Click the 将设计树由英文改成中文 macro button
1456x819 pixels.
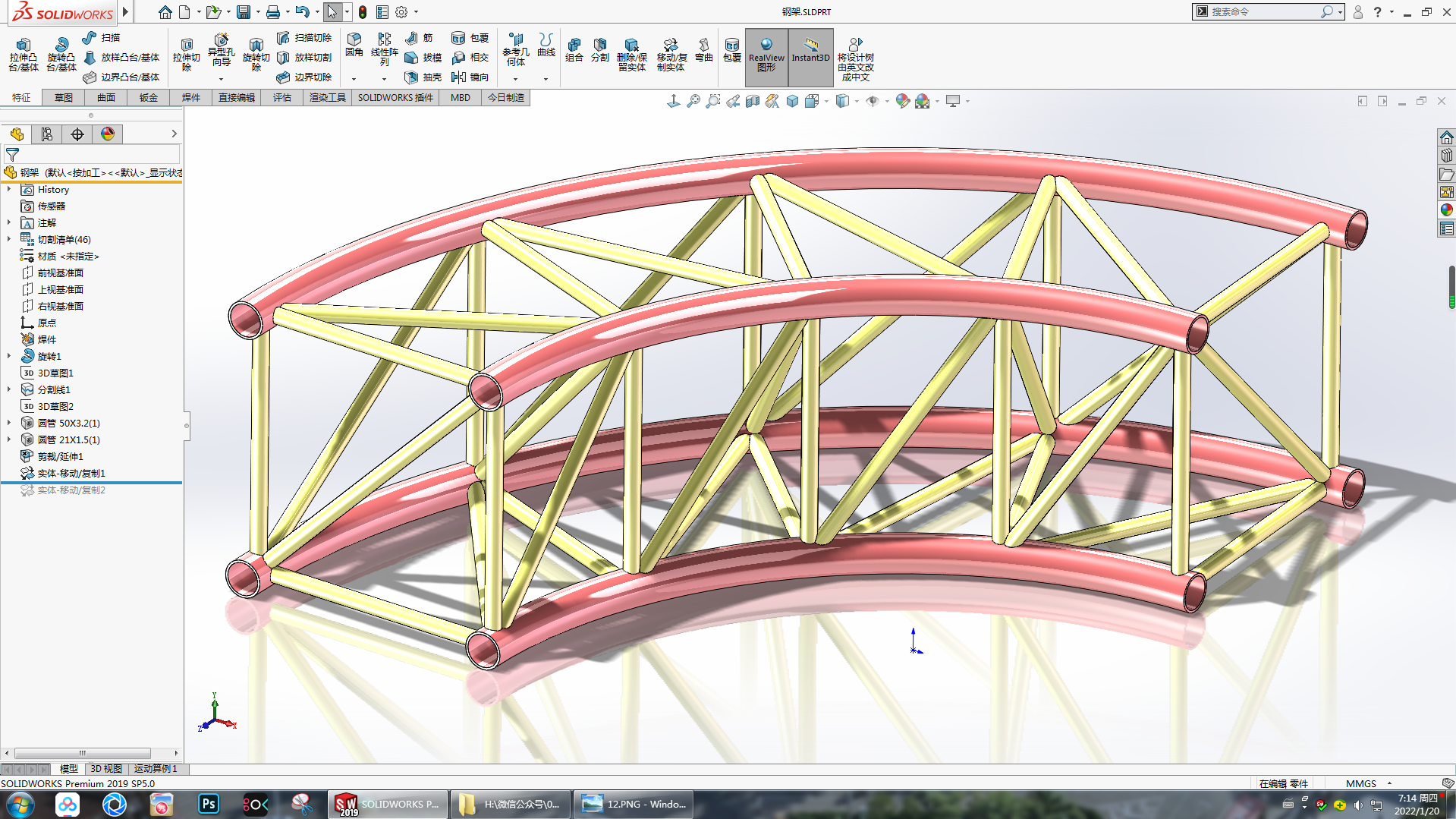coord(855,59)
